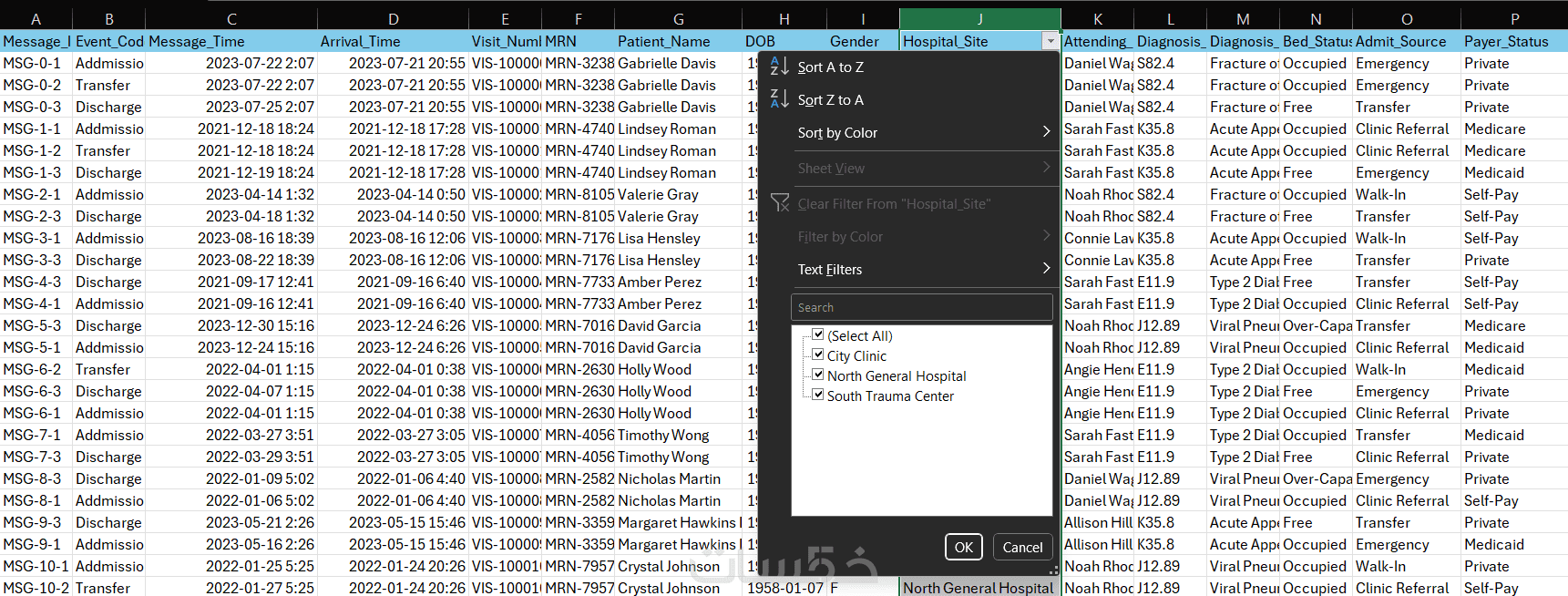Screen dimensions: 1568x596
Task: Click Nicholas Martin cell in row MSG-8-3
Action: 678,478
